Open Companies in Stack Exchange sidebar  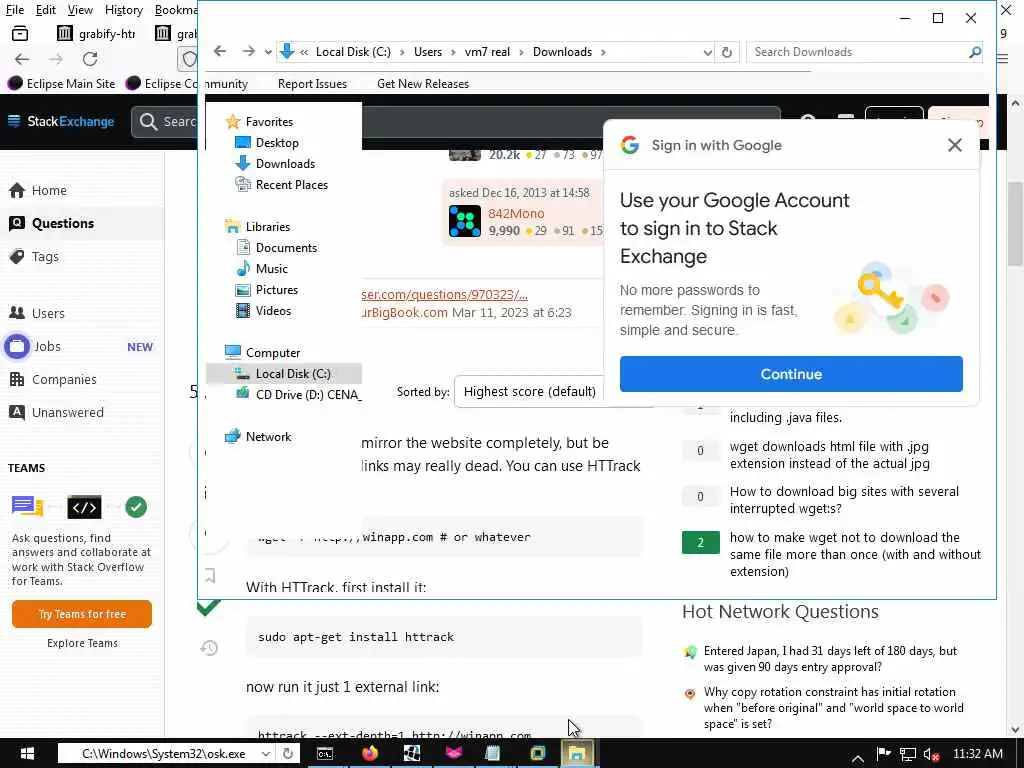(53, 379)
